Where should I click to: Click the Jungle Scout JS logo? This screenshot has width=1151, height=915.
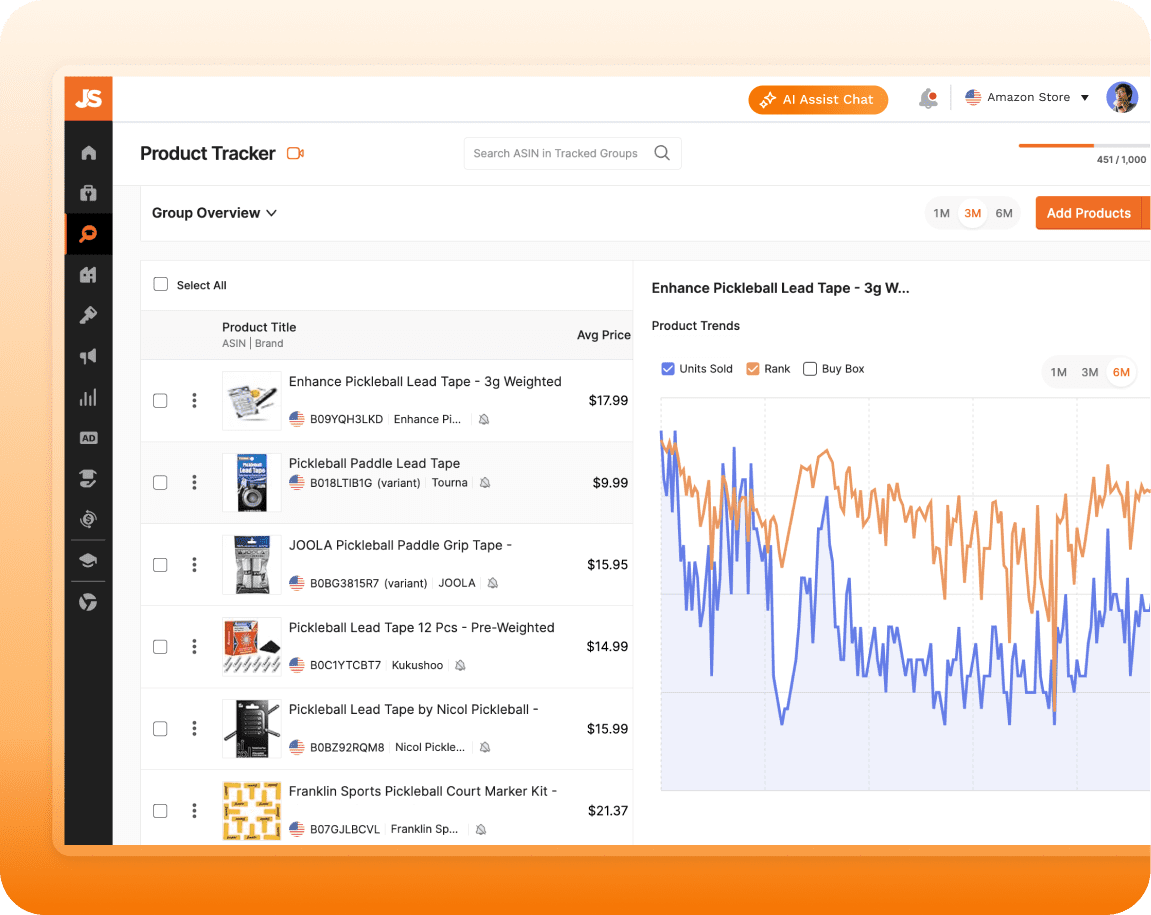point(88,98)
